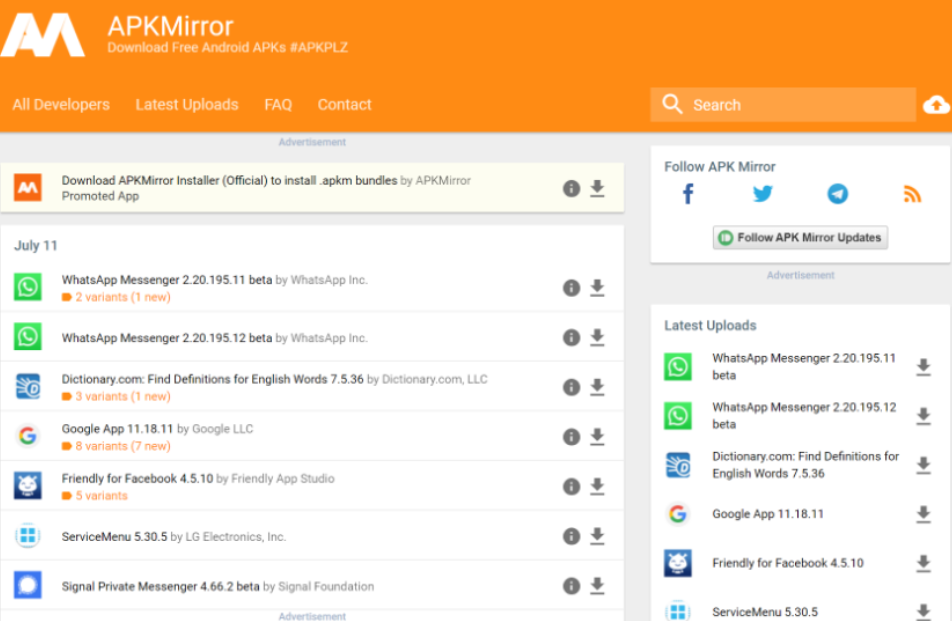Image resolution: width=952 pixels, height=621 pixels.
Task: Click Dictionary.com, LLC developer name
Action: [x=435, y=379]
